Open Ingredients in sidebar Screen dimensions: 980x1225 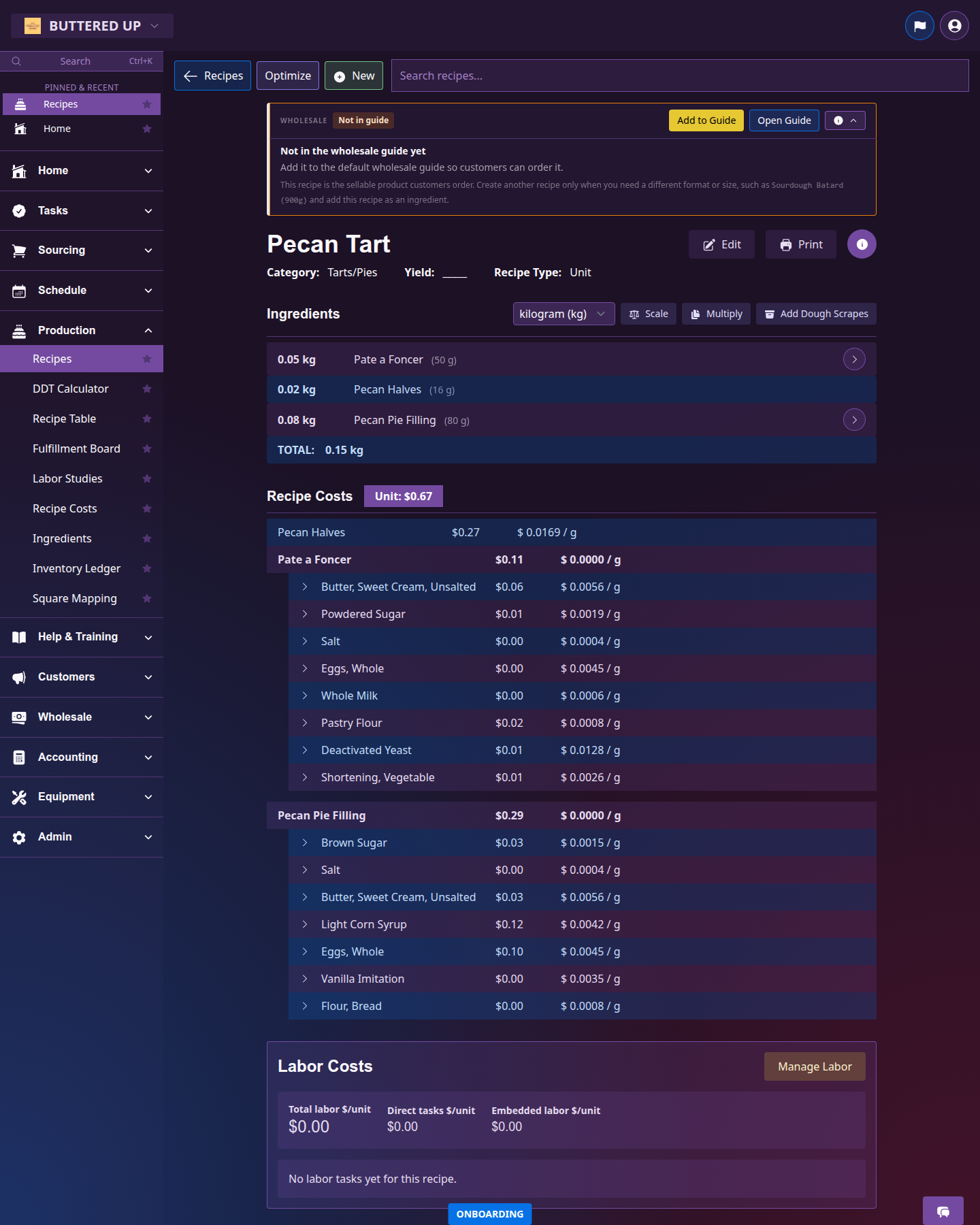(x=62, y=538)
